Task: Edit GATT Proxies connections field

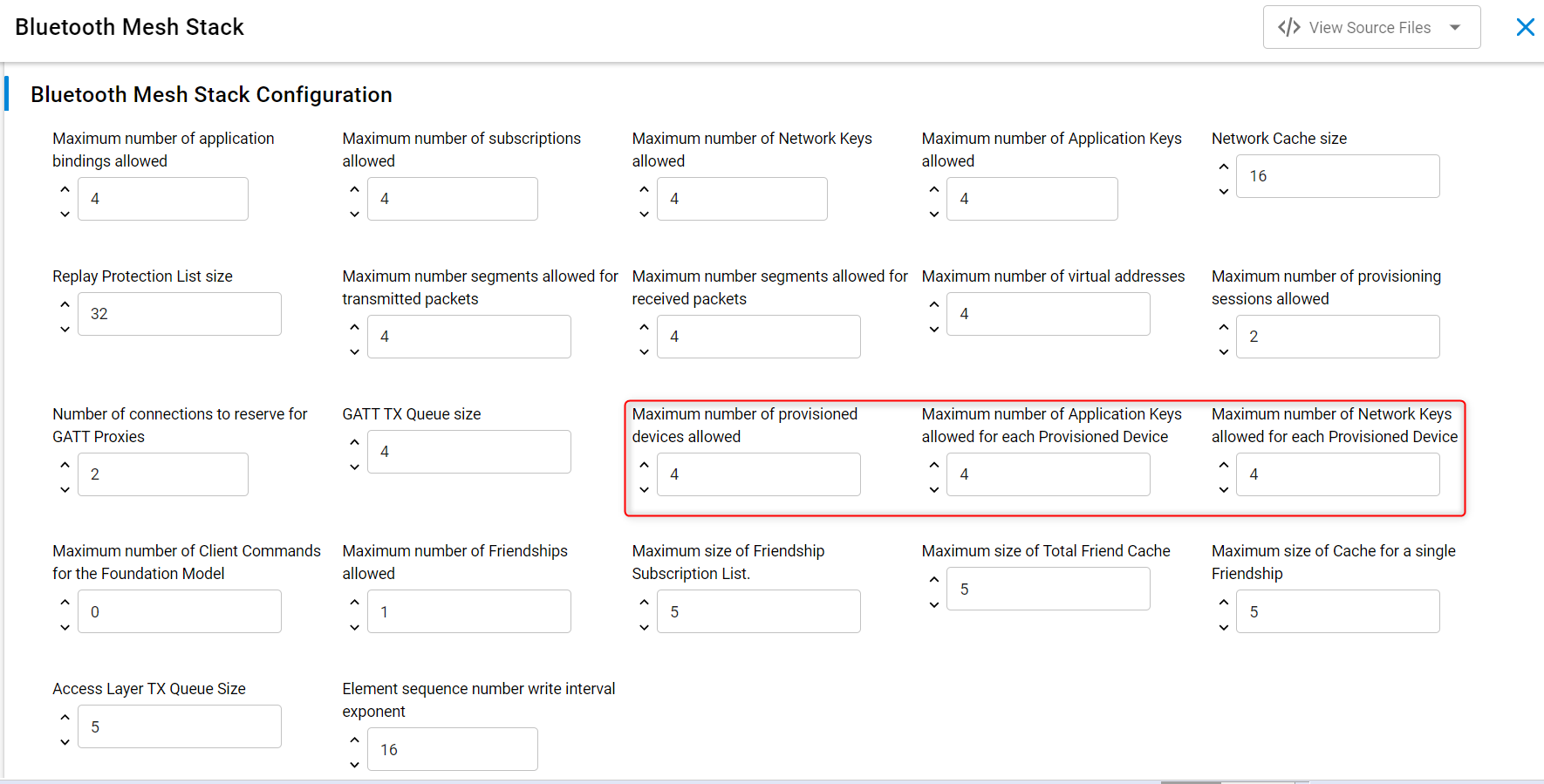Action: 163,474
